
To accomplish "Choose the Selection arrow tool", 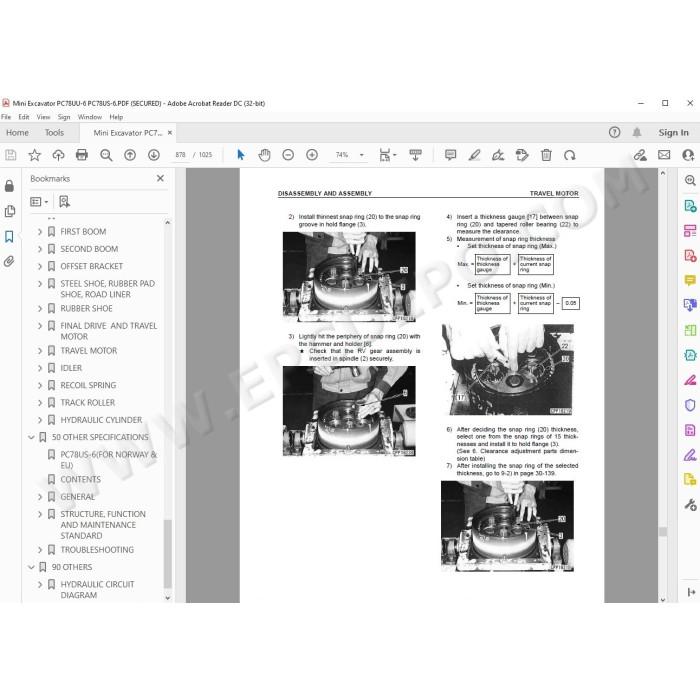I will tap(241, 155).
